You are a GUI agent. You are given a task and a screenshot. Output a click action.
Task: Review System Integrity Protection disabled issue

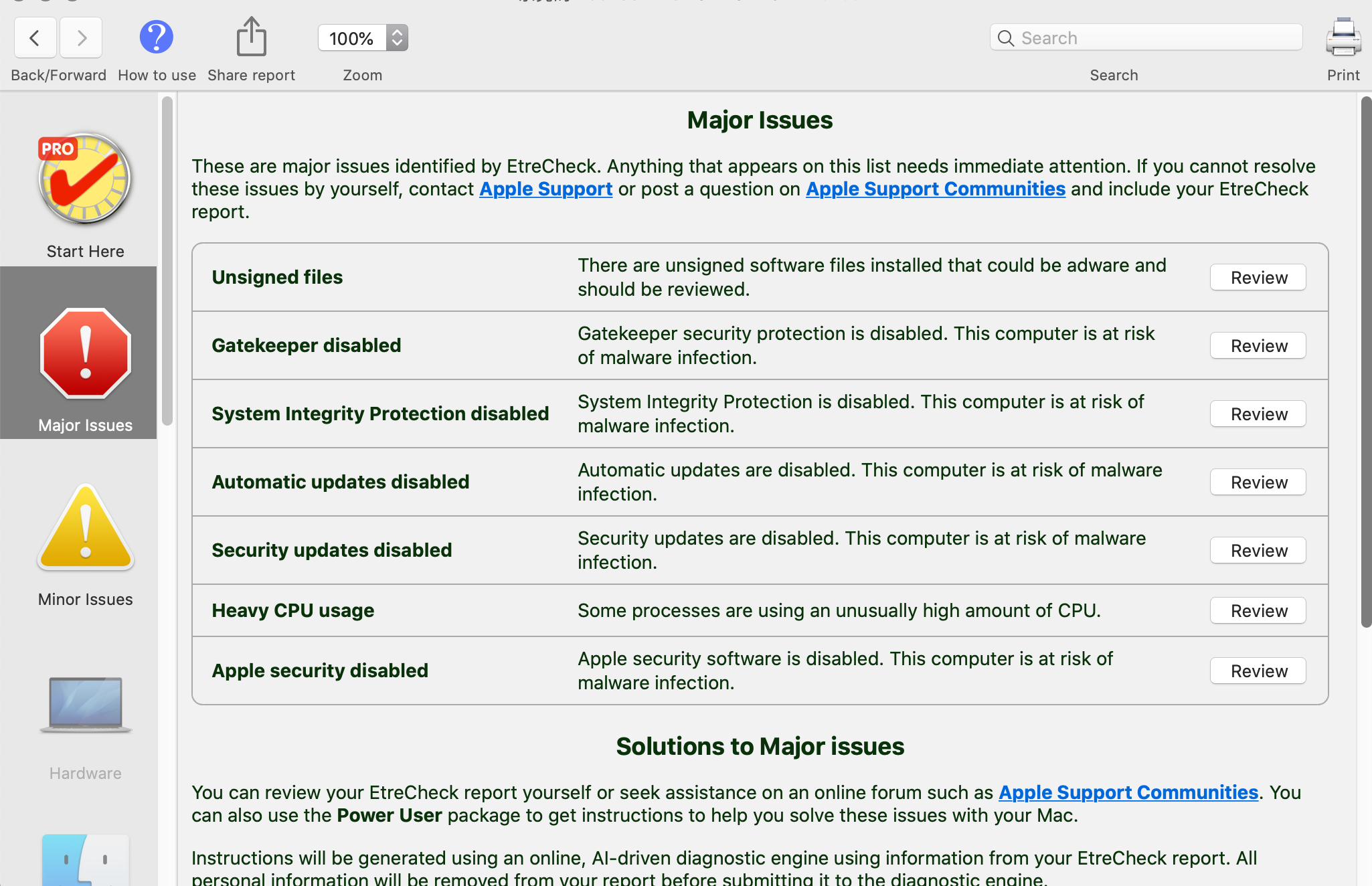pos(1258,414)
